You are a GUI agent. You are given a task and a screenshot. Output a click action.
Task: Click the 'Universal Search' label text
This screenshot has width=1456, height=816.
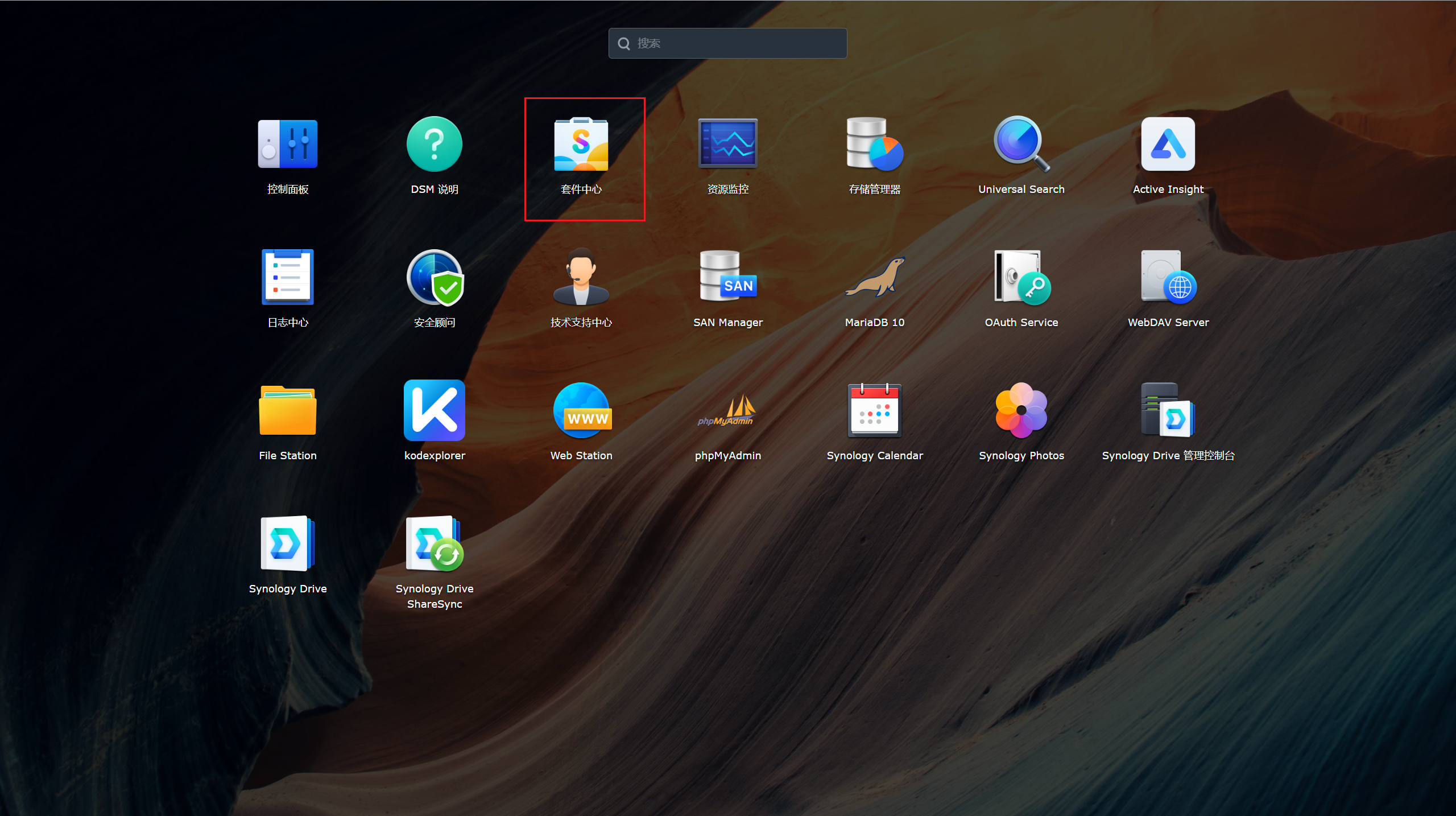[1021, 189]
